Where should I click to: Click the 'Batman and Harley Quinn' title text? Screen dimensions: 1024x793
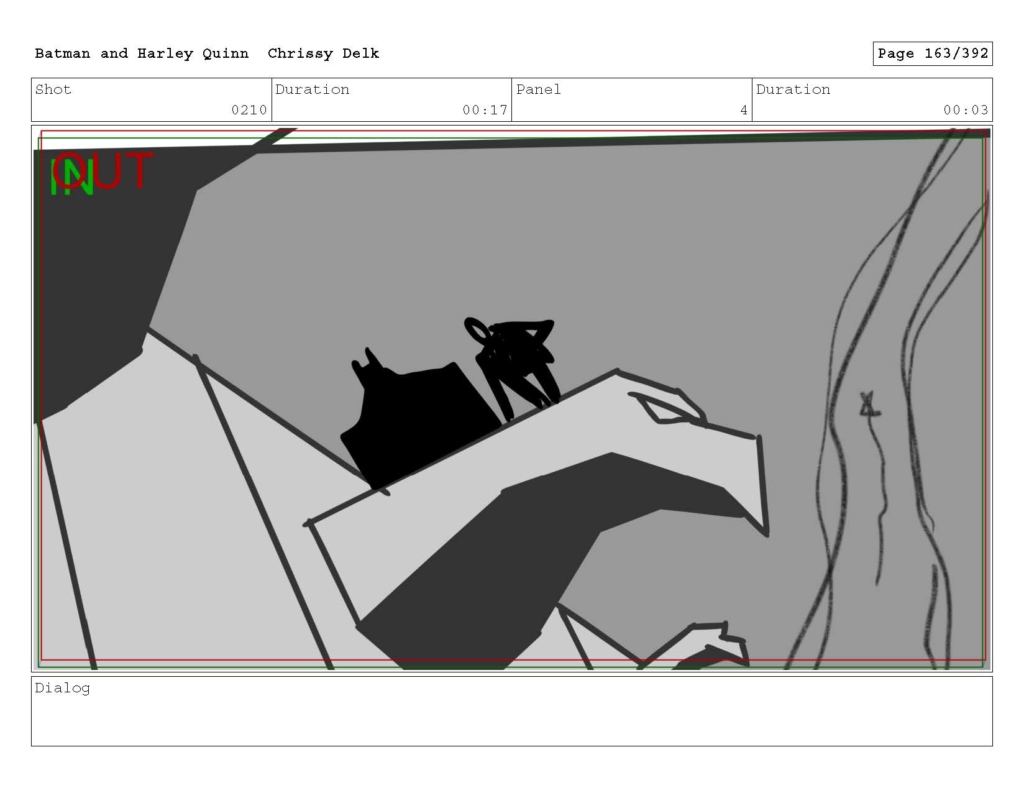pos(142,54)
